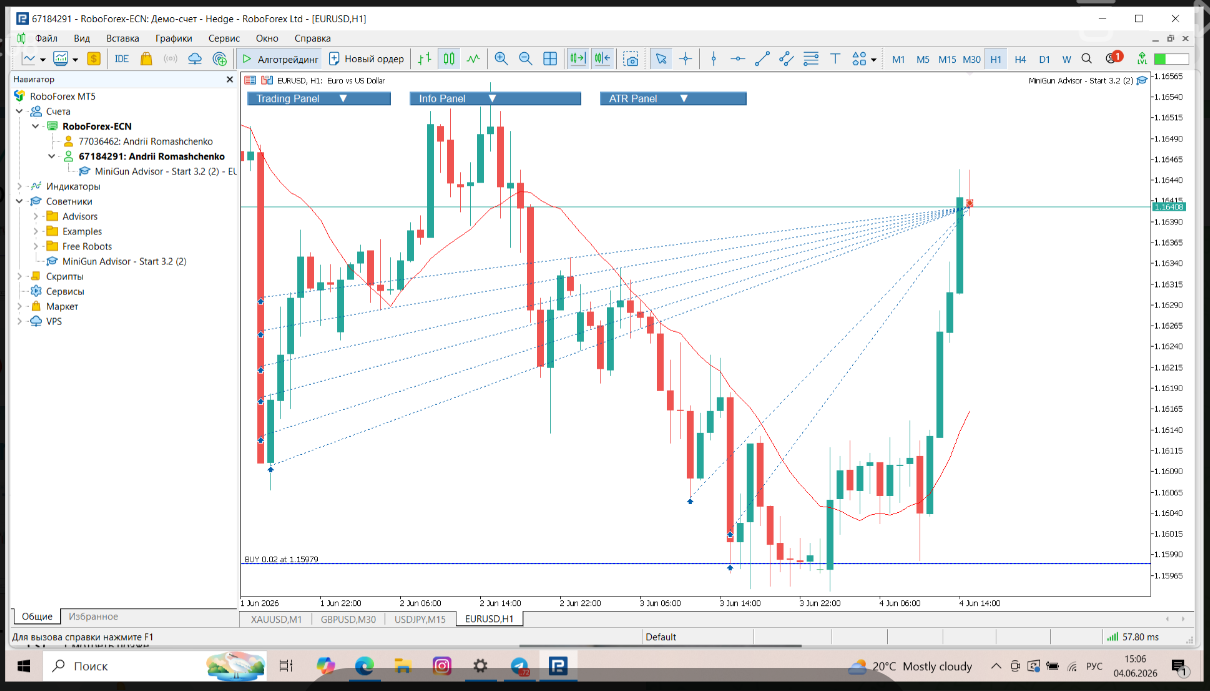Open search with magnifier icon in toolbar
This screenshot has height=691, width=1210.
[x=1087, y=59]
